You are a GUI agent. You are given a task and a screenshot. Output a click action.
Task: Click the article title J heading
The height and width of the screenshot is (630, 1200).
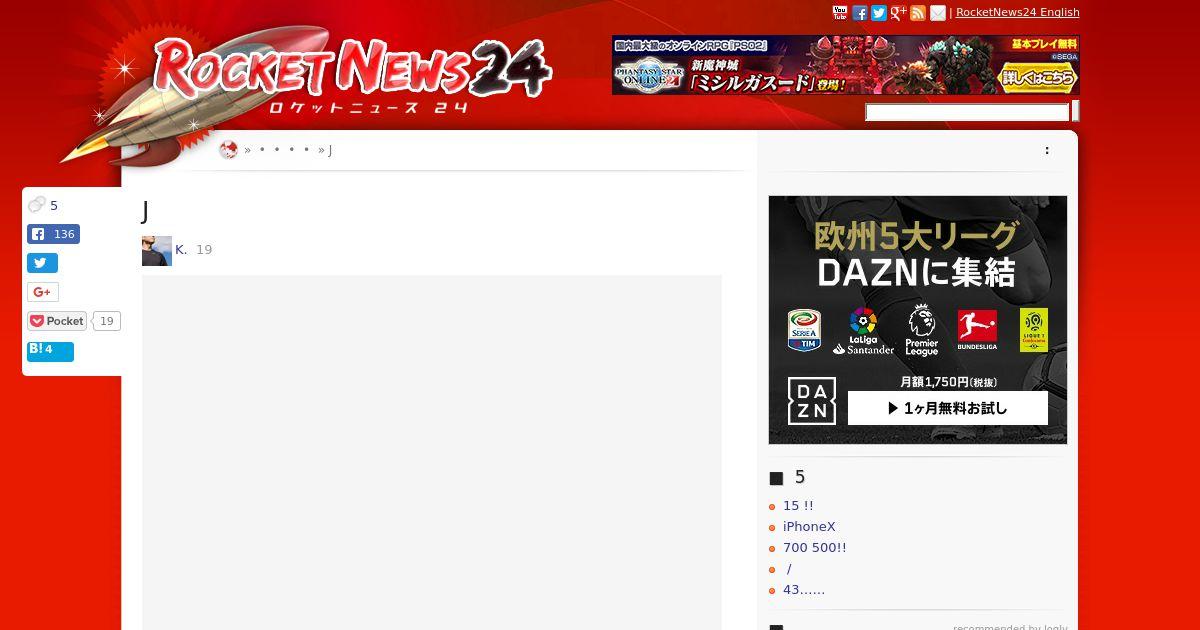[146, 211]
